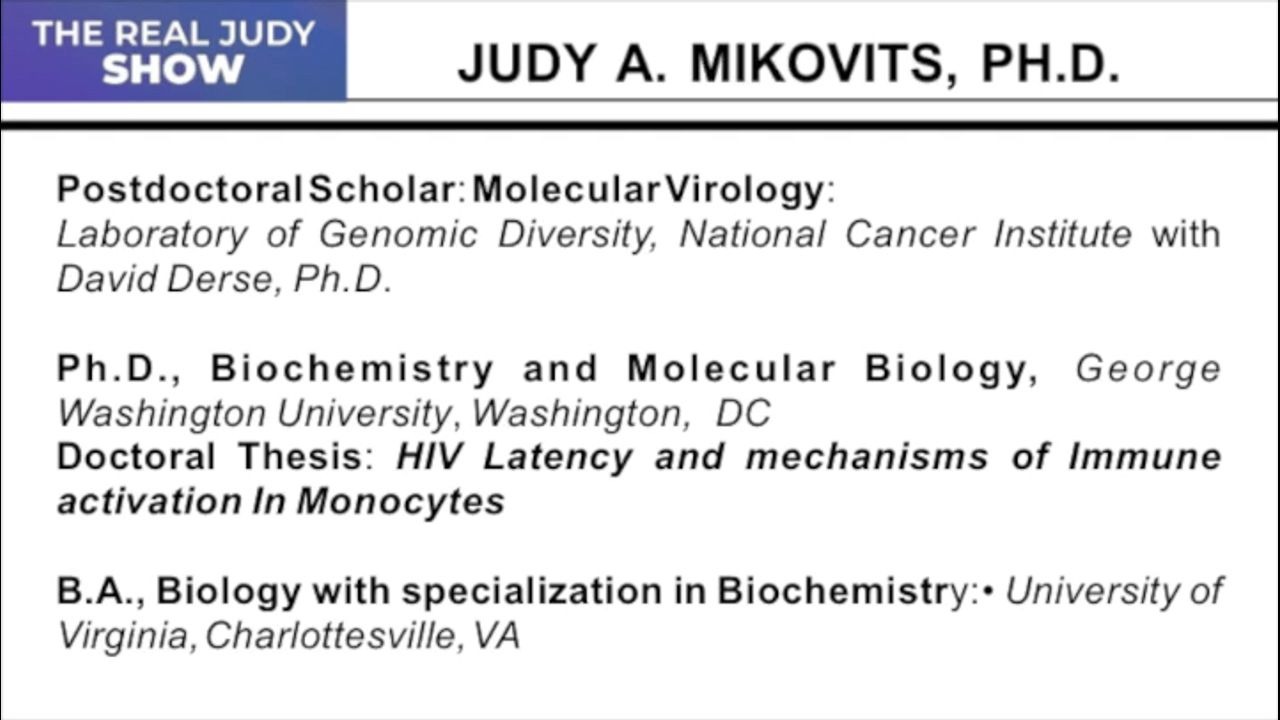This screenshot has width=1280, height=720.
Task: Click Virginia, Charlottesville, VA text
Action: 288,636
